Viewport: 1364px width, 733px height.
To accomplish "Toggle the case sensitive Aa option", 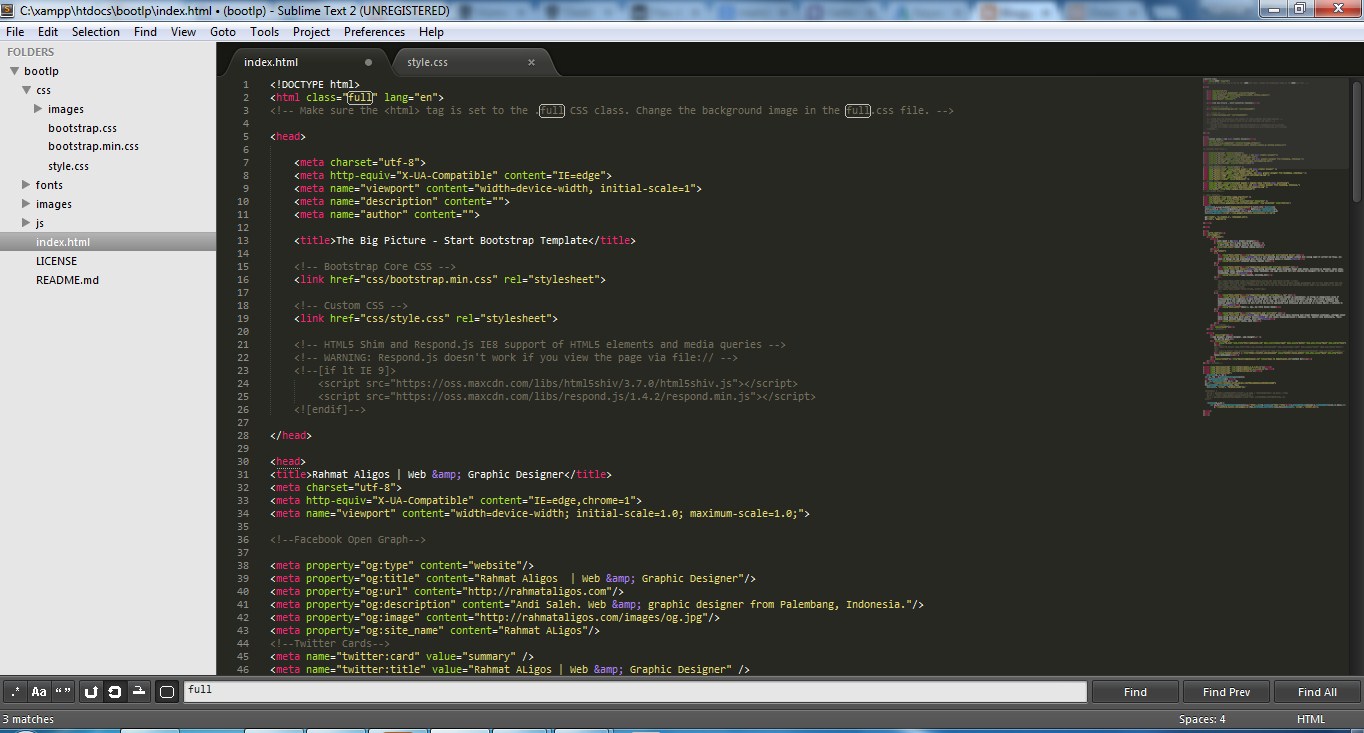I will pos(39,691).
